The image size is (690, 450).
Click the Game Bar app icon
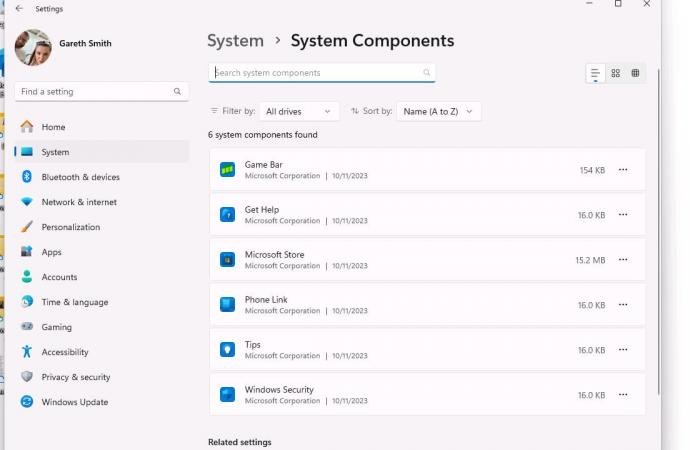click(x=227, y=170)
